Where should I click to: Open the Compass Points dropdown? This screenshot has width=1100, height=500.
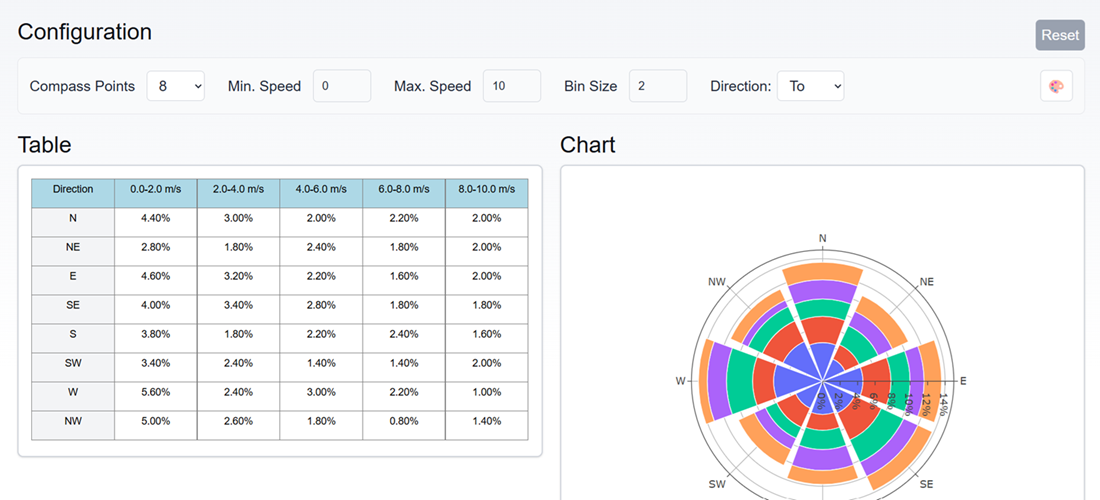click(x=176, y=86)
